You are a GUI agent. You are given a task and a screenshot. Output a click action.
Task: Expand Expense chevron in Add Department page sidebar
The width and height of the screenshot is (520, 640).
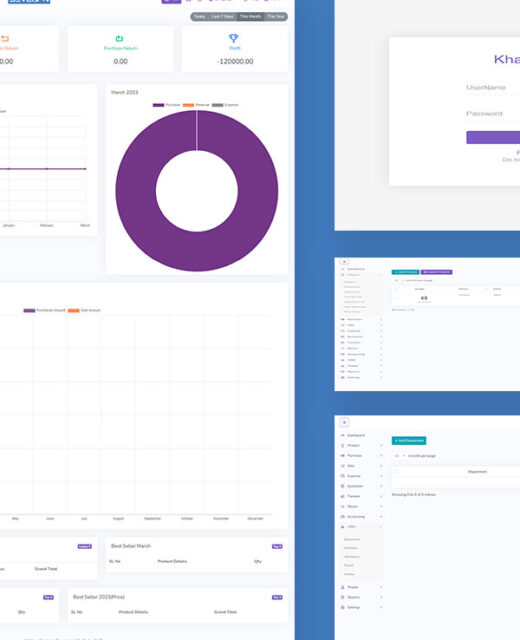click(x=381, y=476)
